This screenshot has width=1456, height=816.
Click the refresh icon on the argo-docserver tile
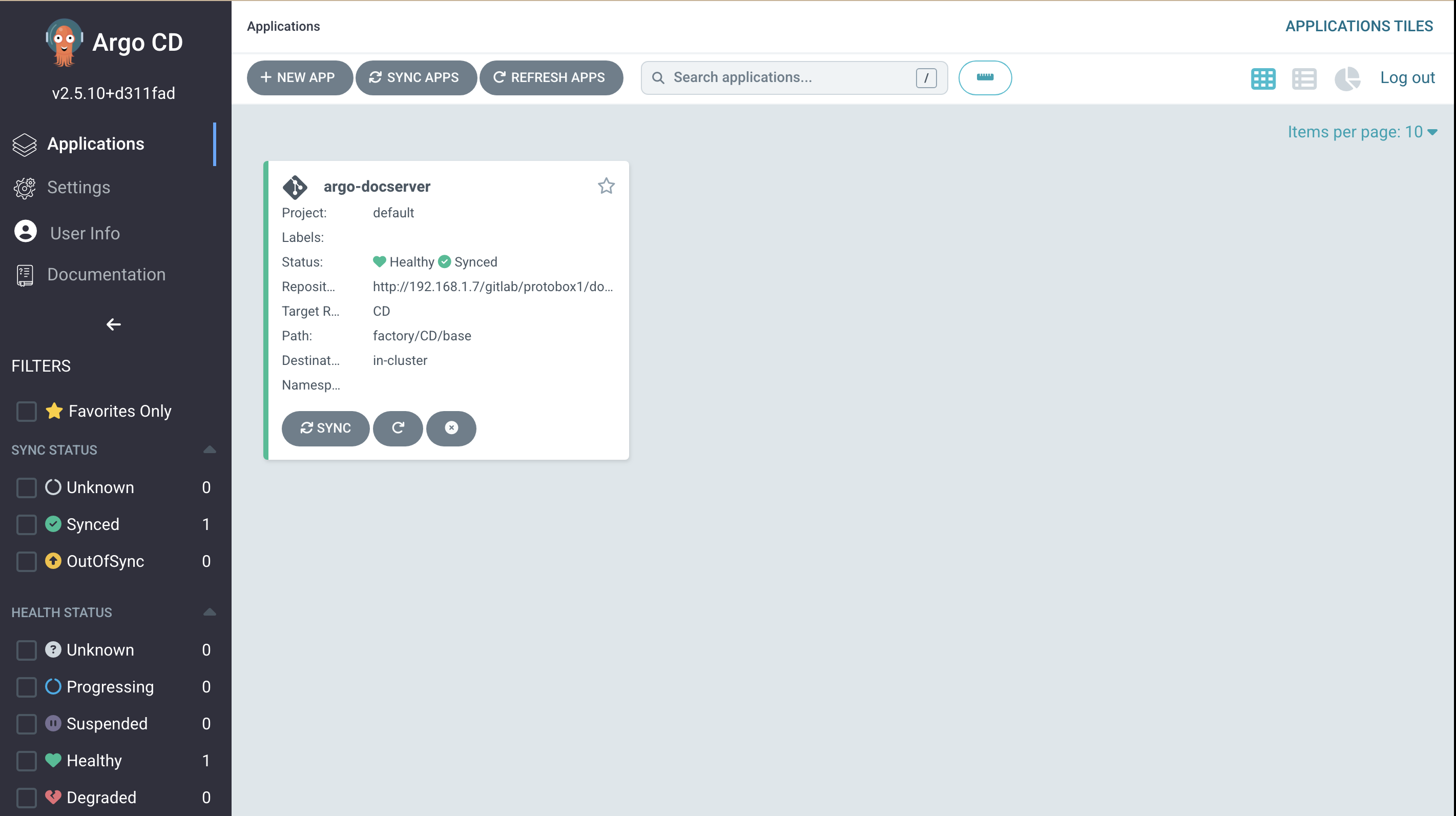[x=398, y=428]
